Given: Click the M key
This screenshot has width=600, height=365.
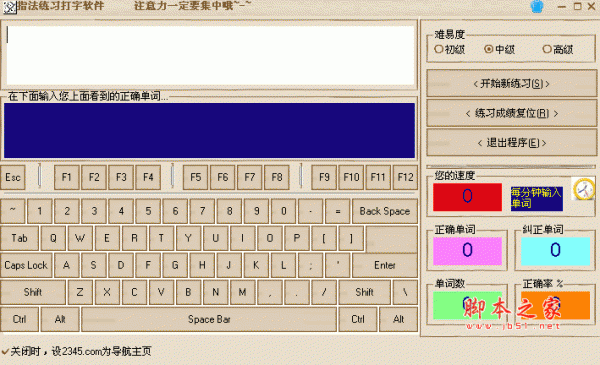Looking at the screenshot, I should pyautogui.click(x=243, y=292).
